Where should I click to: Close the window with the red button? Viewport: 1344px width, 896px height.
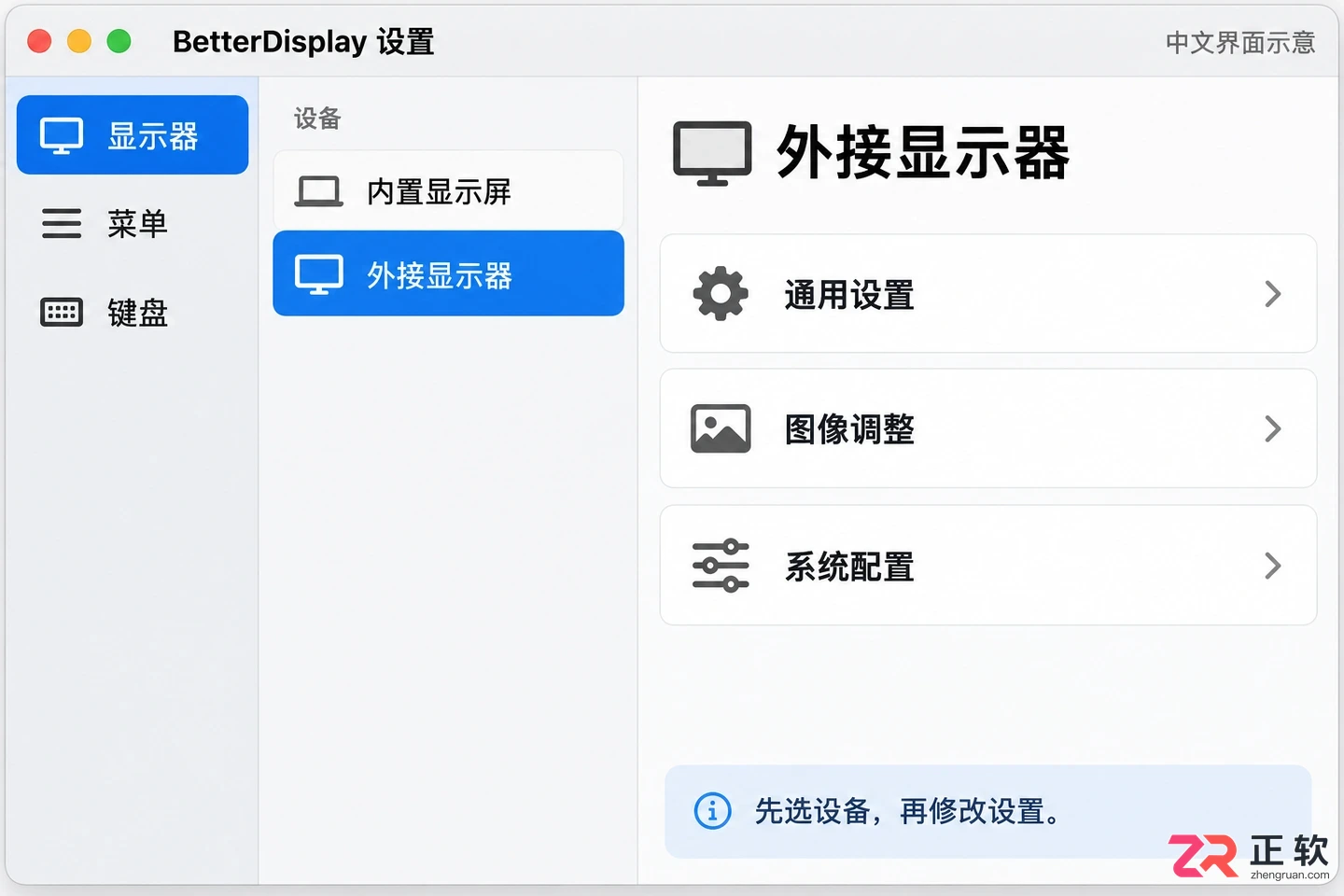pos(39,41)
